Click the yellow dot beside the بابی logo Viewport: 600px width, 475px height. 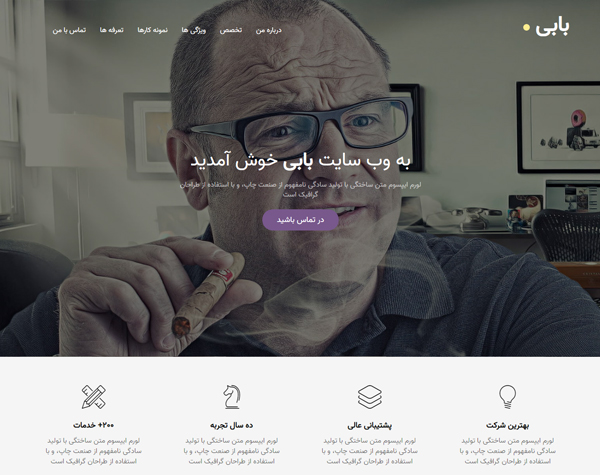(x=527, y=28)
